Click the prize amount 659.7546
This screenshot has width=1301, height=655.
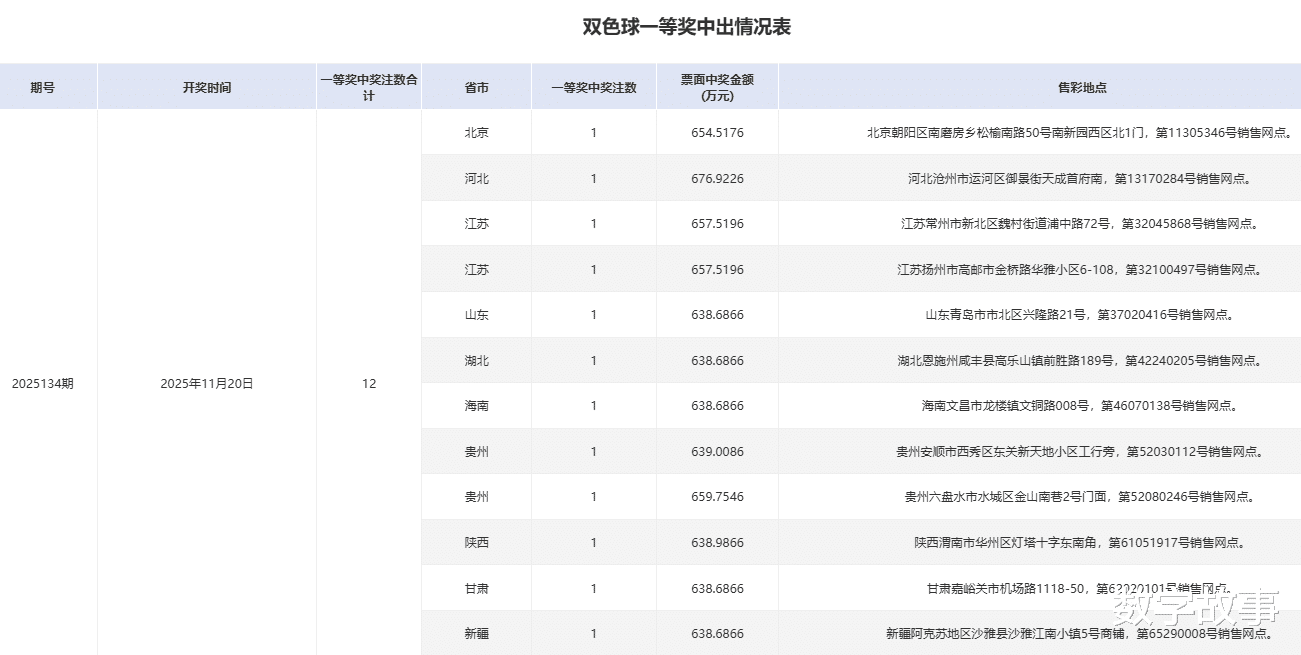click(717, 496)
